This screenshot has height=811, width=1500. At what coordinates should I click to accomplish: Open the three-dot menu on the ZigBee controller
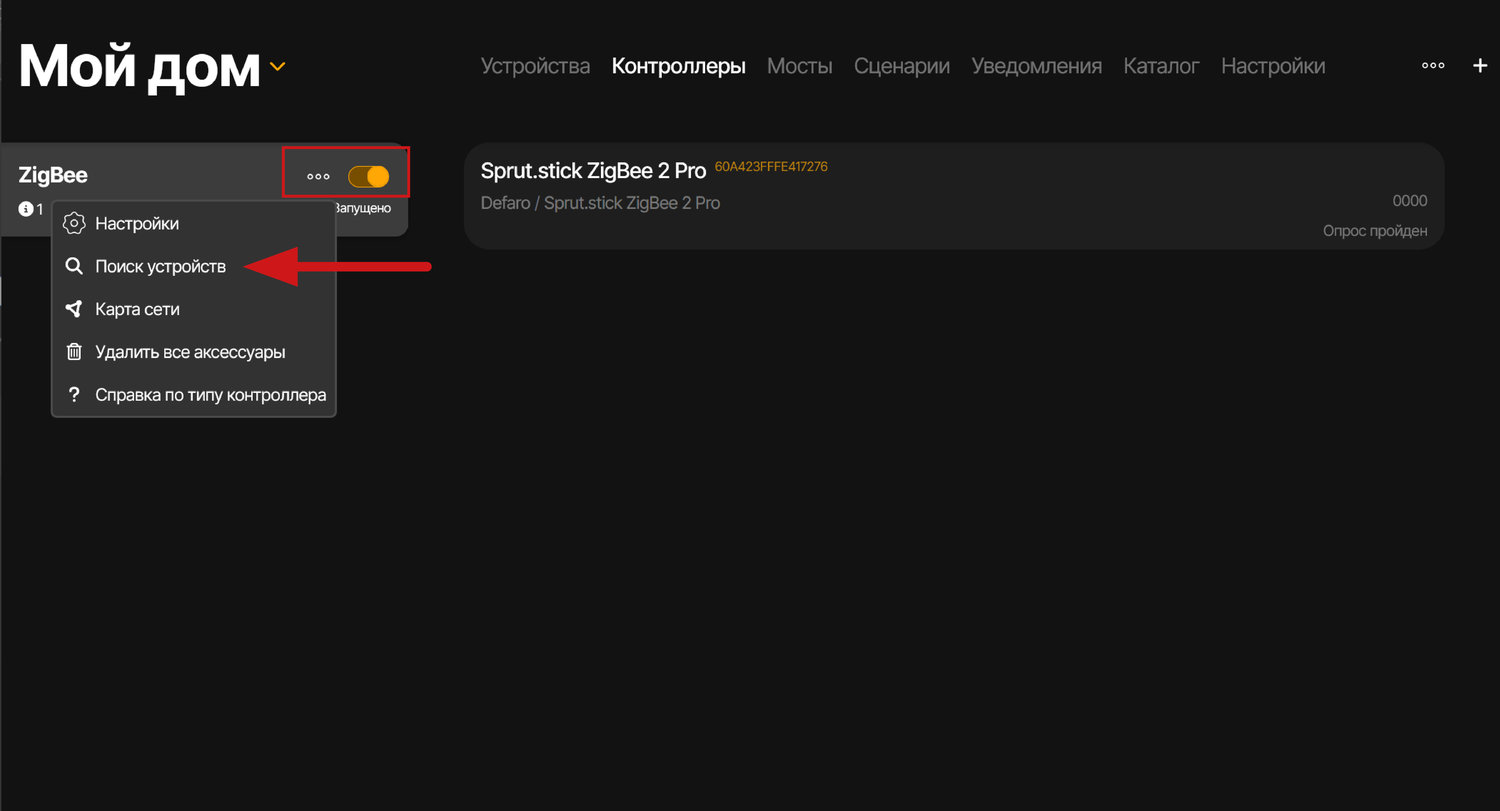[318, 175]
